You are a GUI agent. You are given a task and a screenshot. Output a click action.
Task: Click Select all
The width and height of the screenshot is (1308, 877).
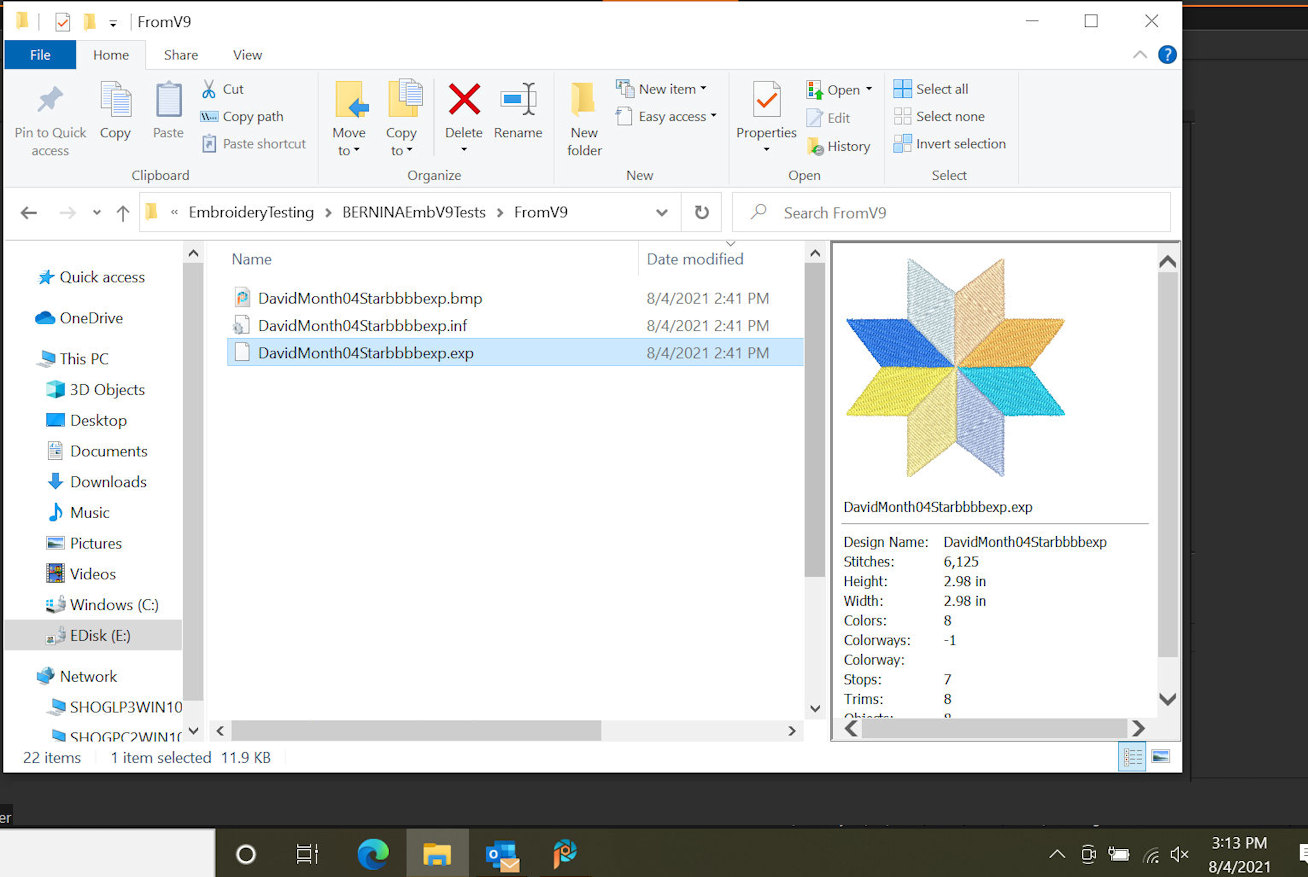pyautogui.click(x=931, y=89)
